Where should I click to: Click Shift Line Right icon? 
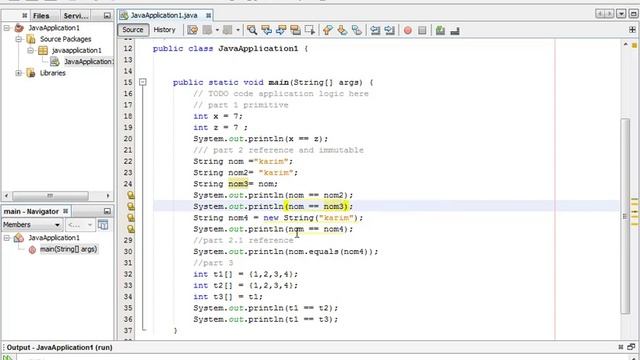click(389, 30)
